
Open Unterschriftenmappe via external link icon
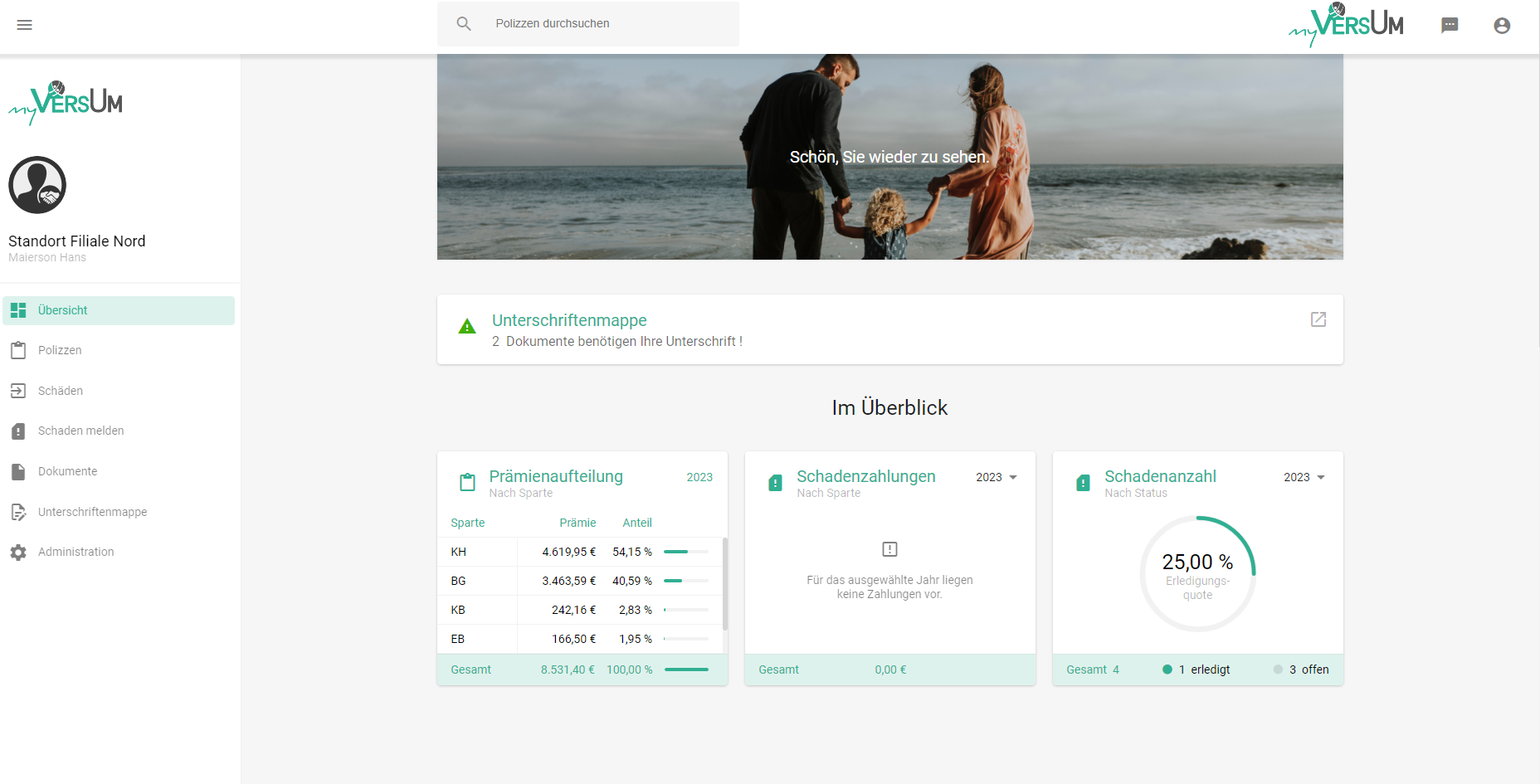pos(1318,319)
